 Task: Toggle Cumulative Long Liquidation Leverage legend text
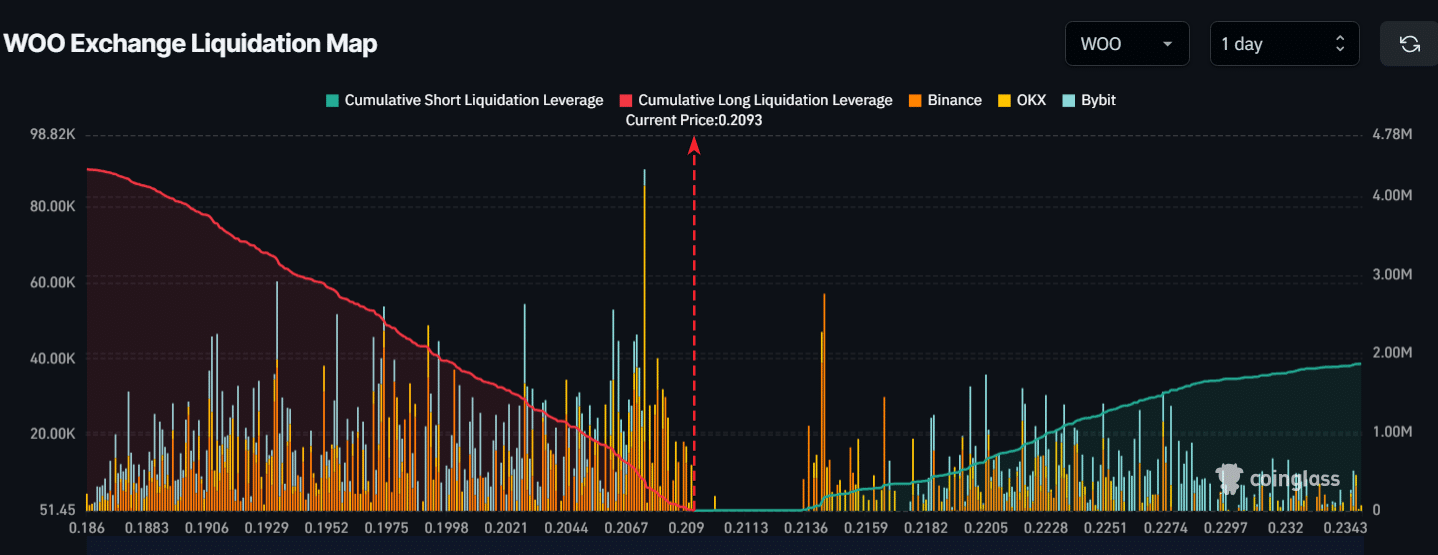pos(765,100)
